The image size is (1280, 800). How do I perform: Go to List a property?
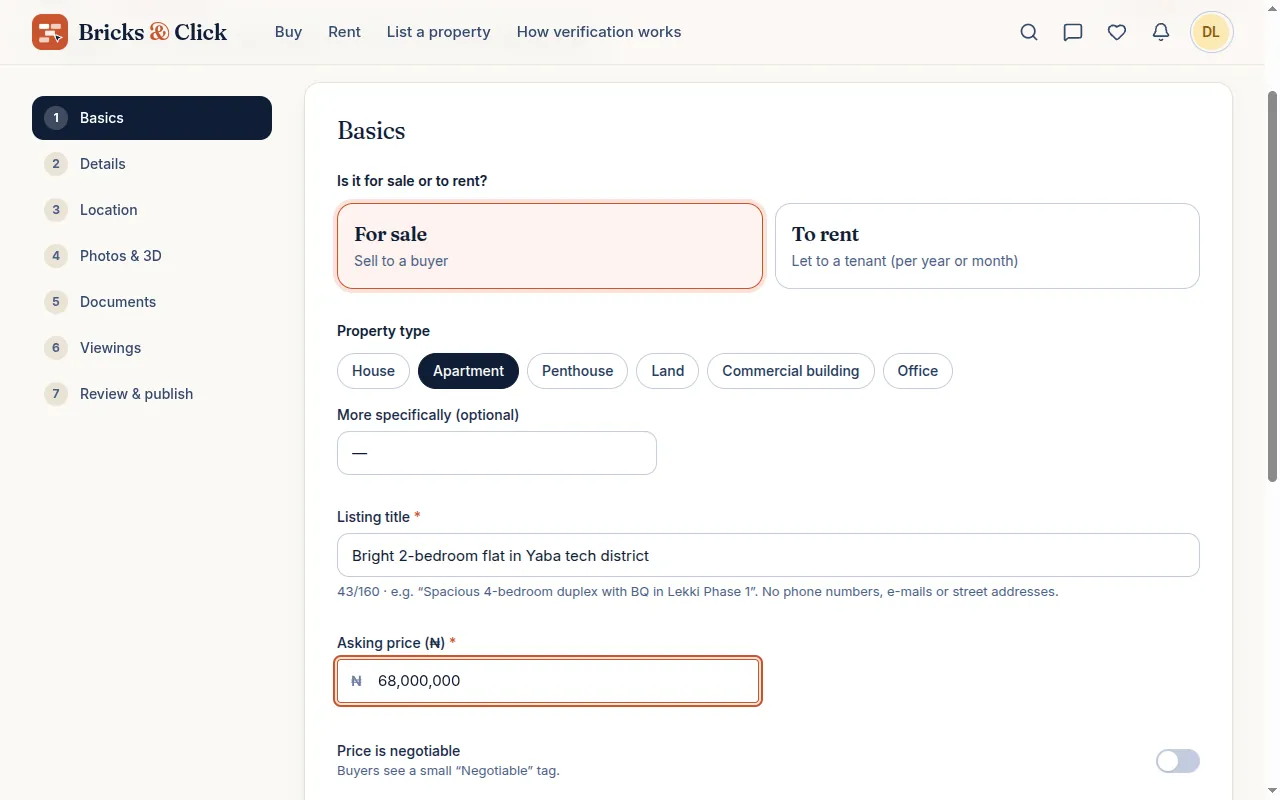(439, 32)
